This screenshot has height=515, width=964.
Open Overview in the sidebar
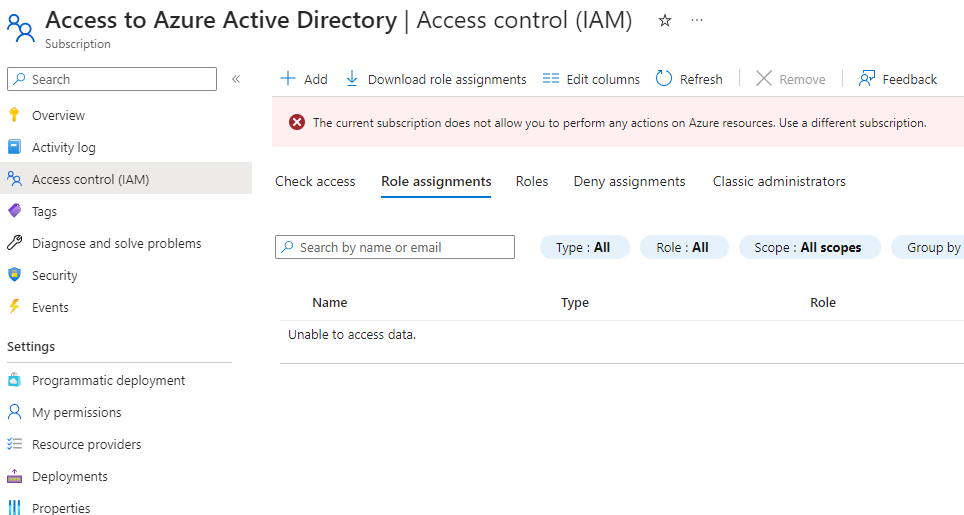58,115
